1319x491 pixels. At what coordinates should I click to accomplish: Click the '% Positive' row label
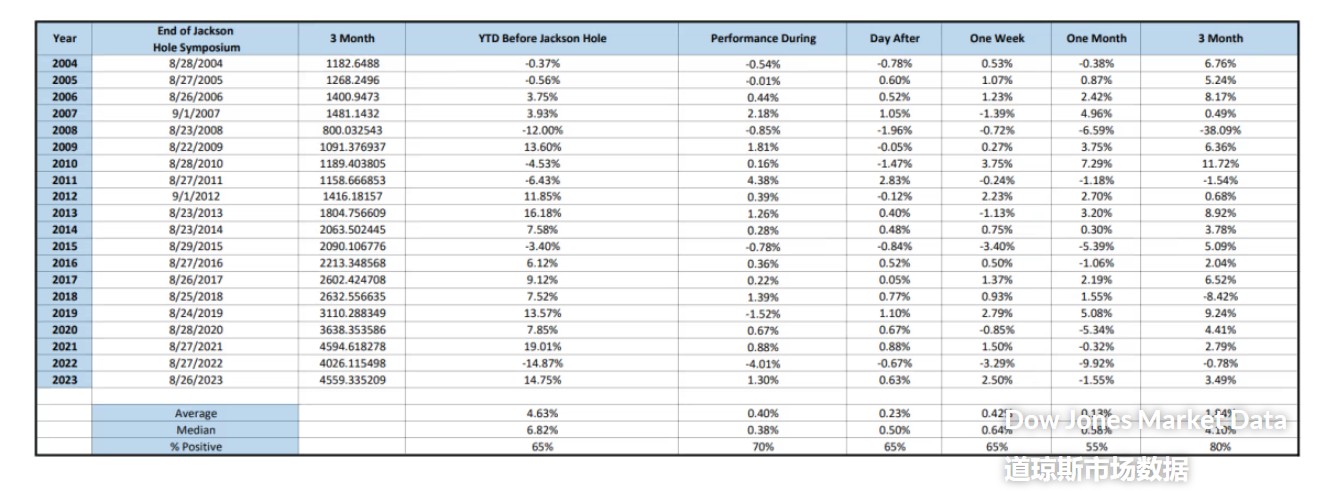[x=195, y=447]
